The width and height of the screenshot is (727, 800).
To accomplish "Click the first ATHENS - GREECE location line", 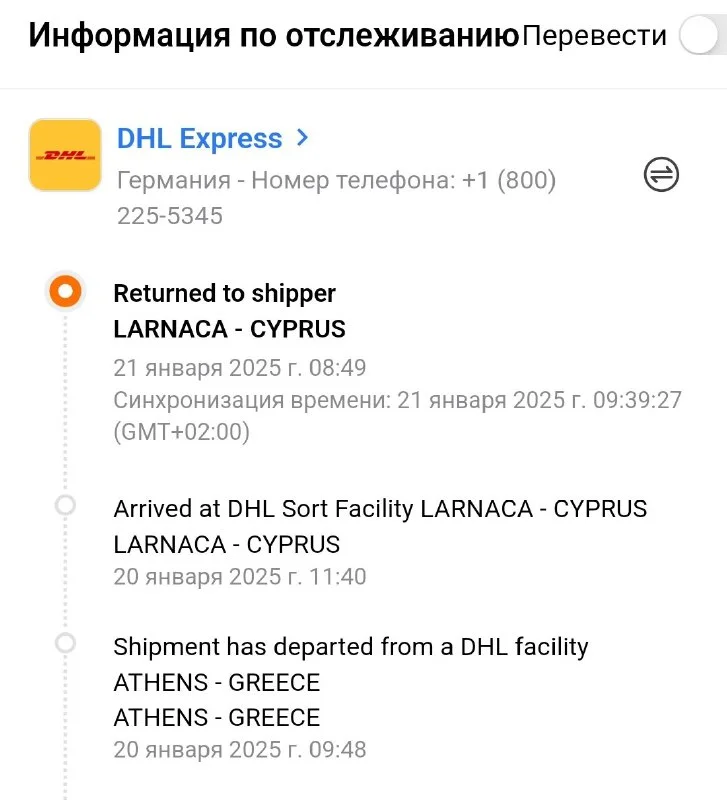I will 217,683.
